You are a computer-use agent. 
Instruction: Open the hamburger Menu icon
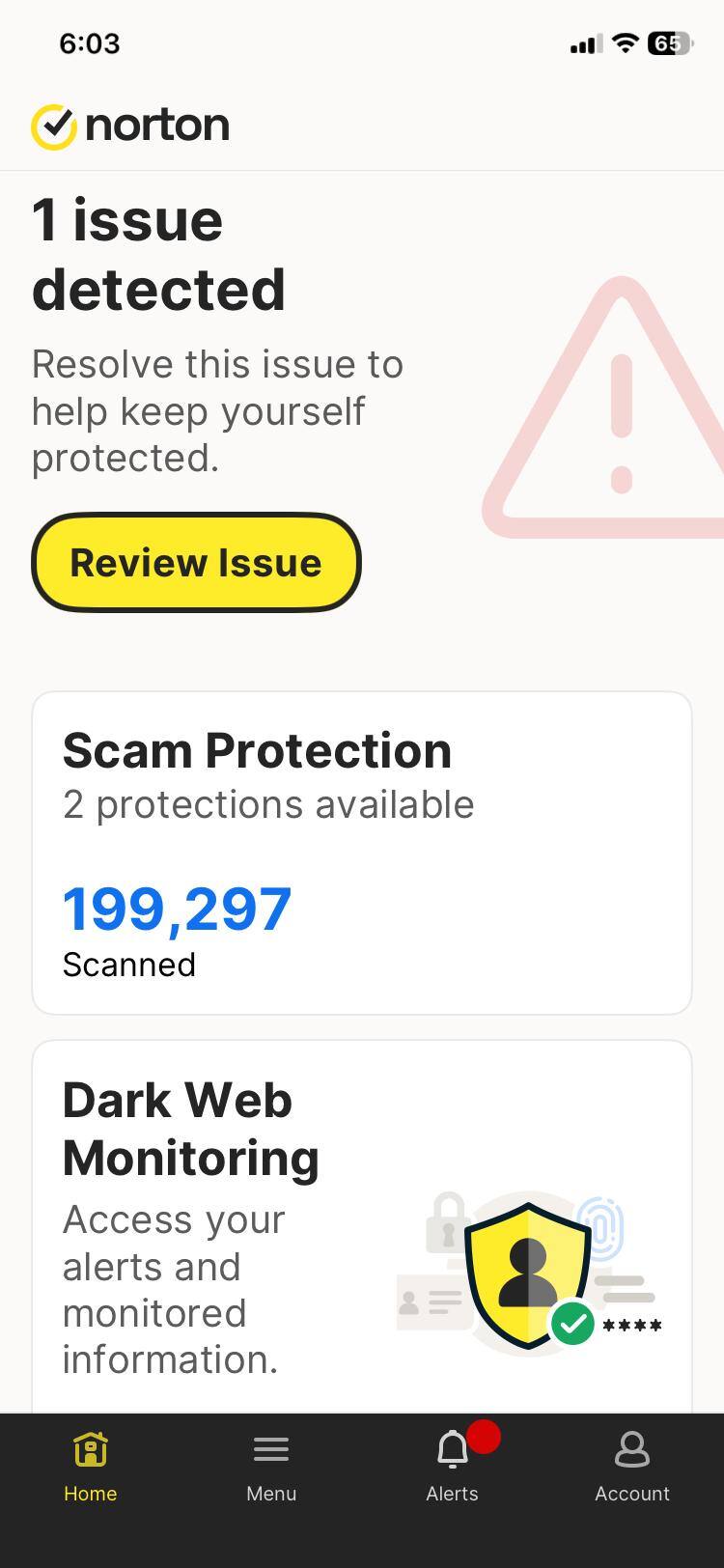click(271, 1449)
